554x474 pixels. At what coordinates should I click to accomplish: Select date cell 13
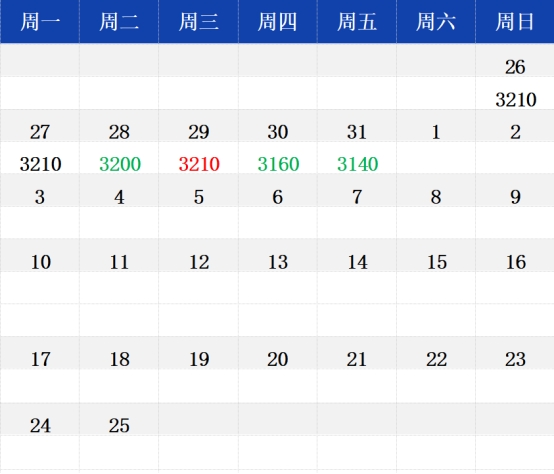[278, 262]
